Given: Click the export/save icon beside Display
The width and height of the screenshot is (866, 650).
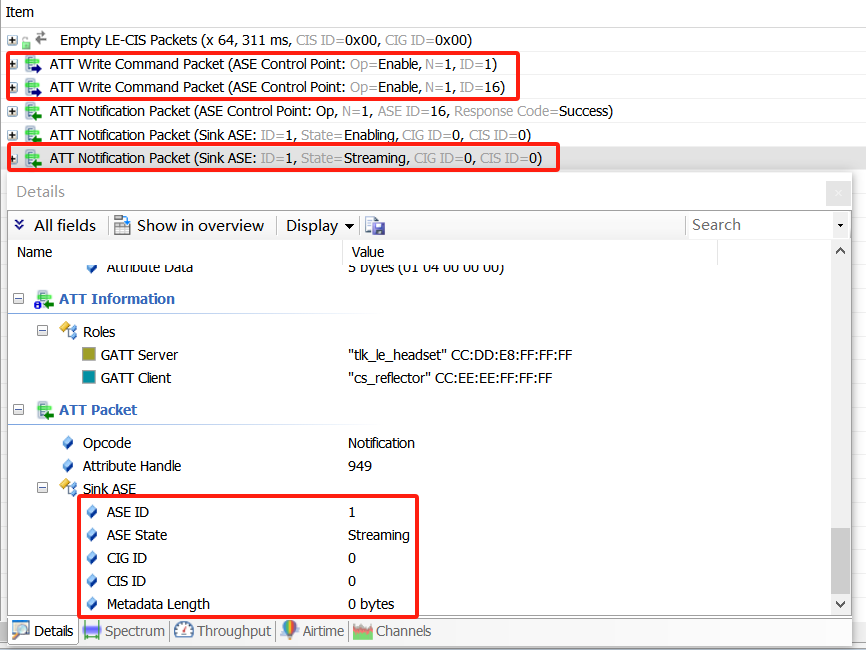Looking at the screenshot, I should [374, 225].
